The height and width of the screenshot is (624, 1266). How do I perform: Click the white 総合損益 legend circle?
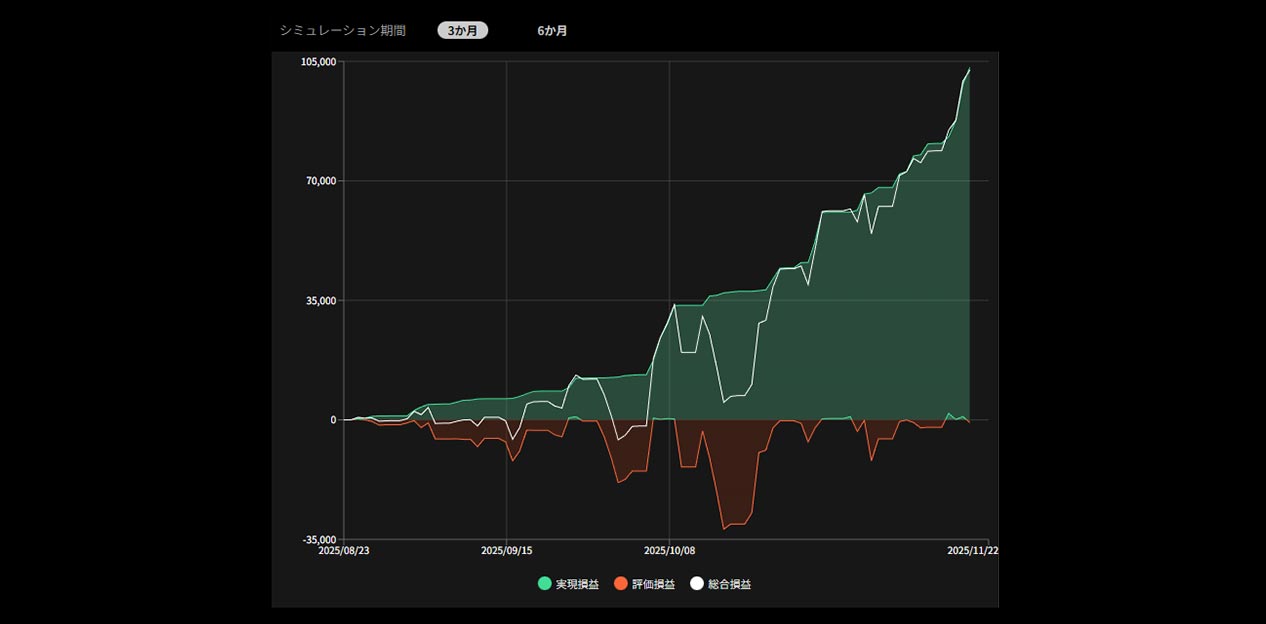pos(697,584)
